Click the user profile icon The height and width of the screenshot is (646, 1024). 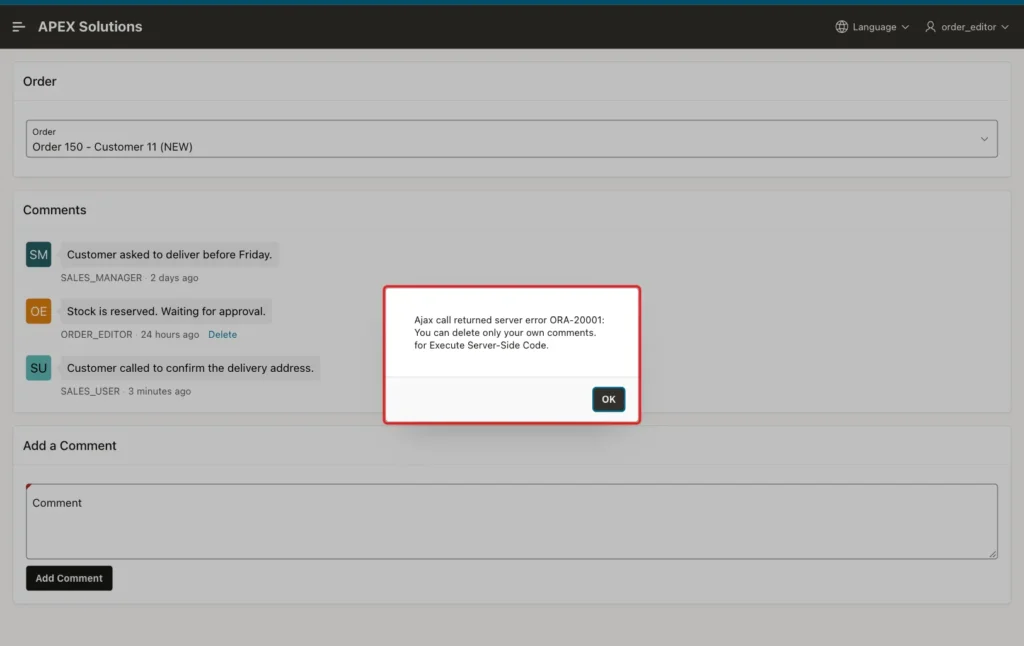930,27
